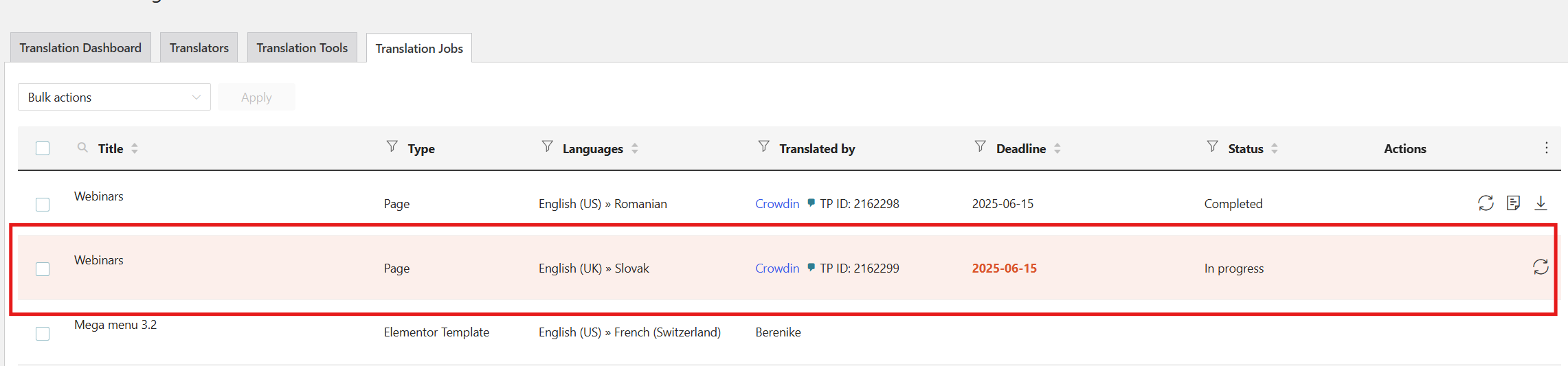The width and height of the screenshot is (1568, 366).
Task: Click the search icon beside Title
Action: (x=82, y=148)
